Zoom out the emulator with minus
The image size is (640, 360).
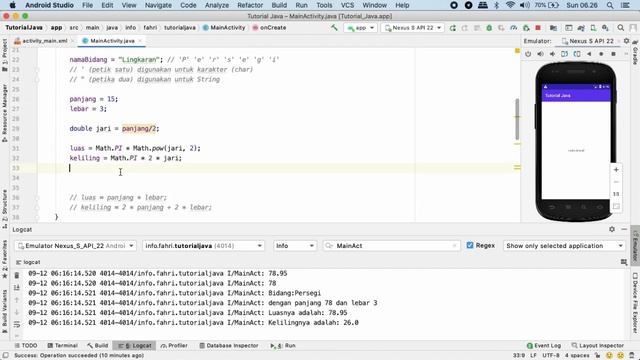[x=616, y=182]
